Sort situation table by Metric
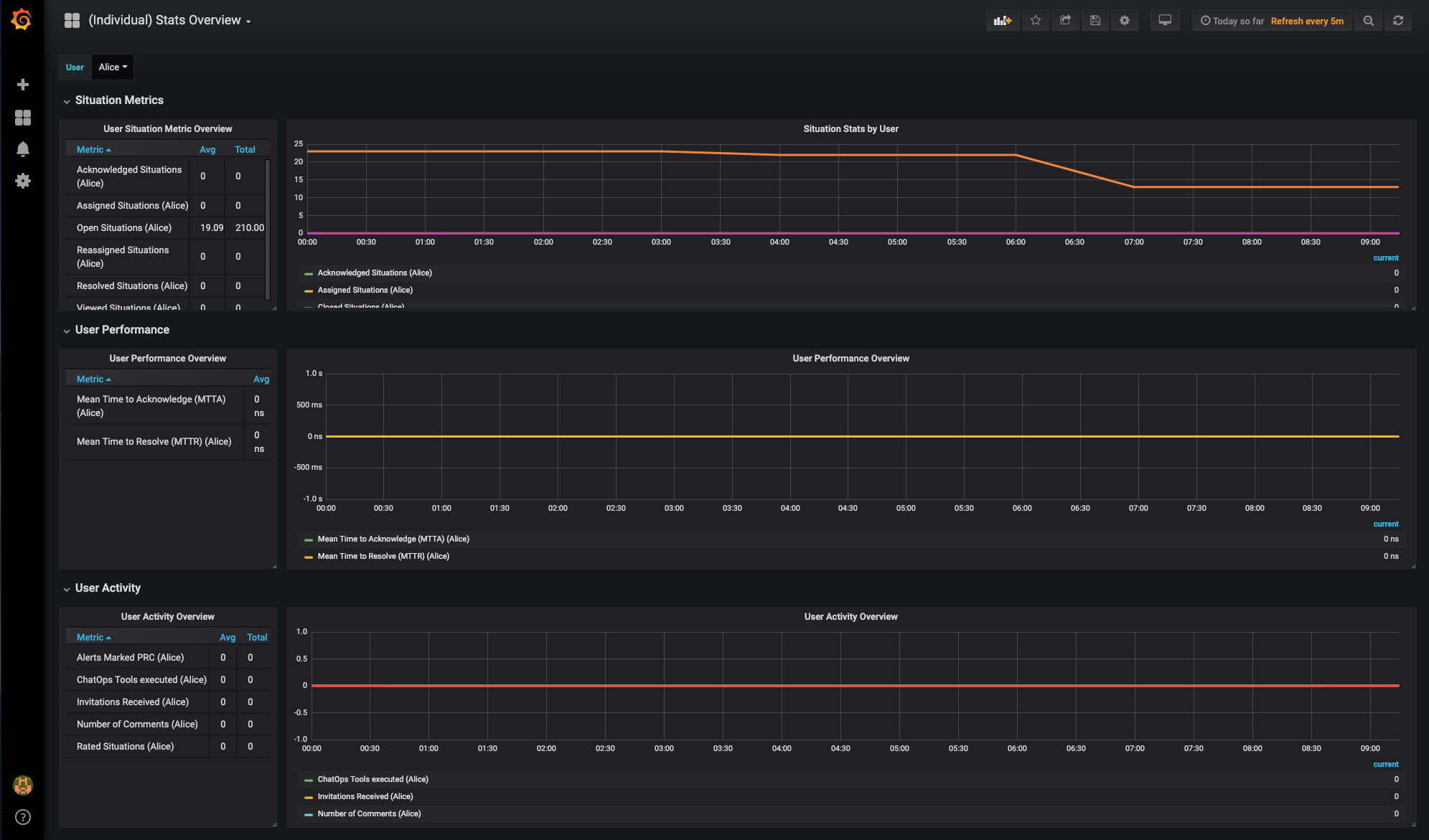Screen dimensions: 1429x840 point(94,149)
